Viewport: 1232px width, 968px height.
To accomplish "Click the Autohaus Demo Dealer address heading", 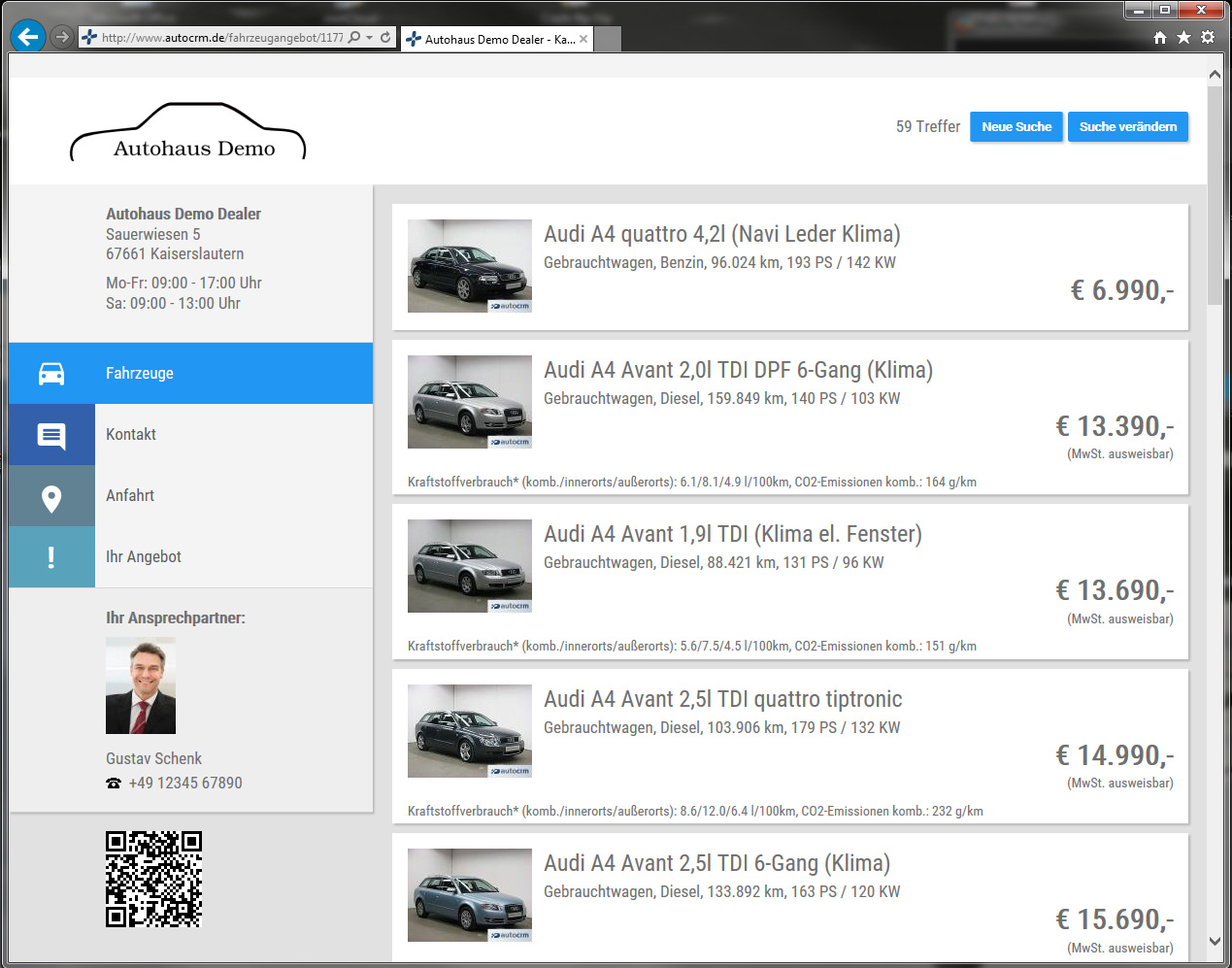I will [x=183, y=214].
